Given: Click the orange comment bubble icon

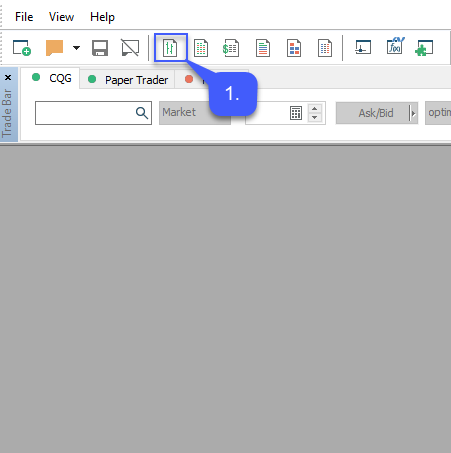Looking at the screenshot, I should [x=54, y=48].
